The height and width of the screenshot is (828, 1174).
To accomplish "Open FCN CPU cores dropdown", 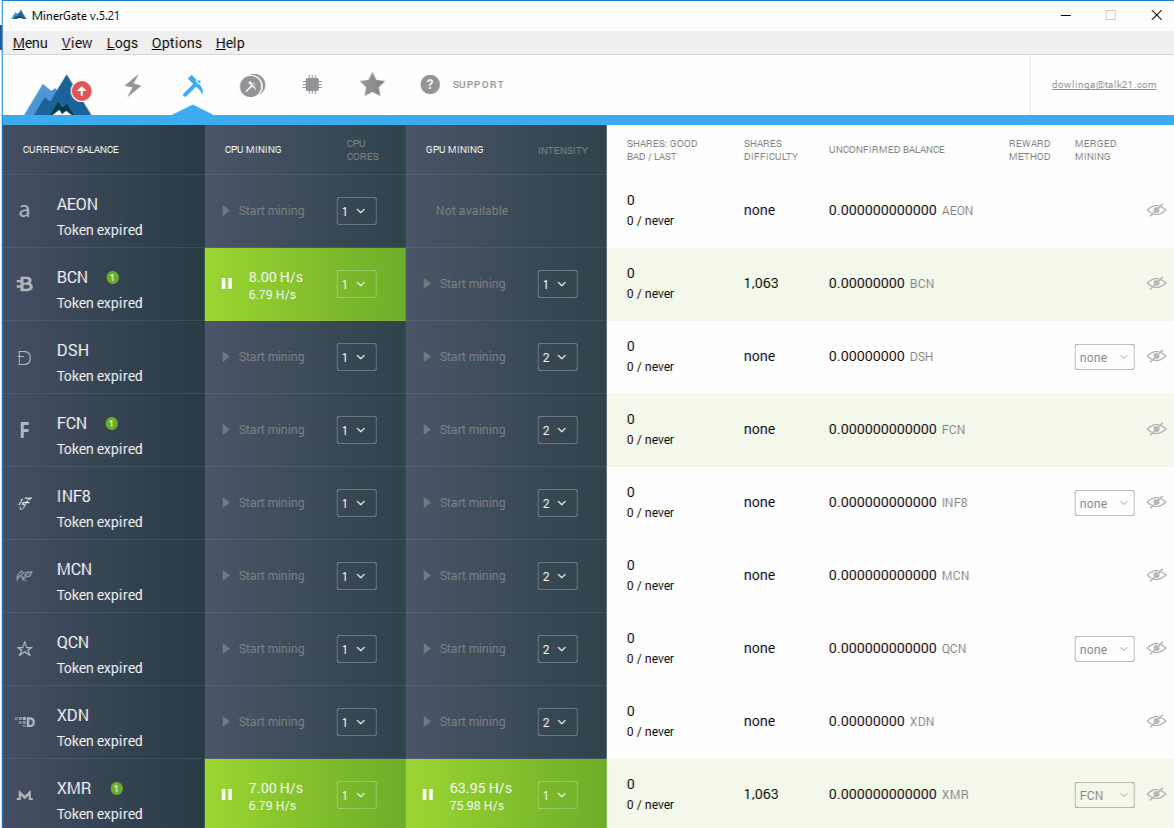I will tap(356, 430).
